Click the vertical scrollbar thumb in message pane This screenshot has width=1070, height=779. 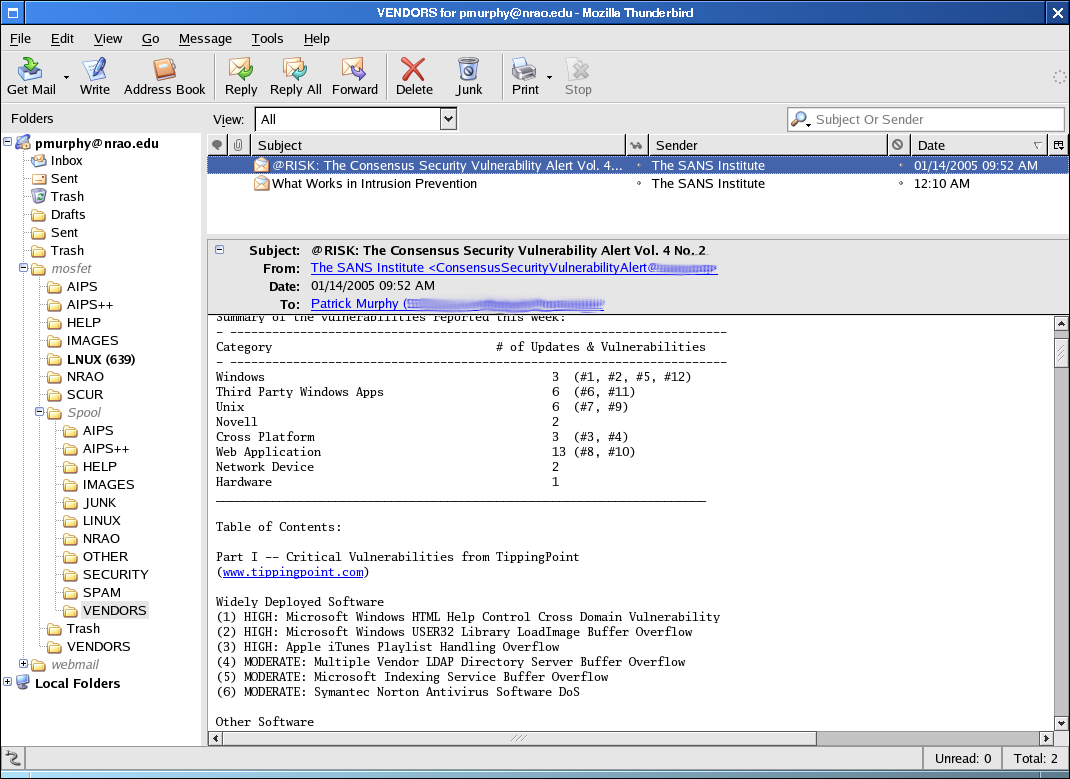click(1061, 351)
